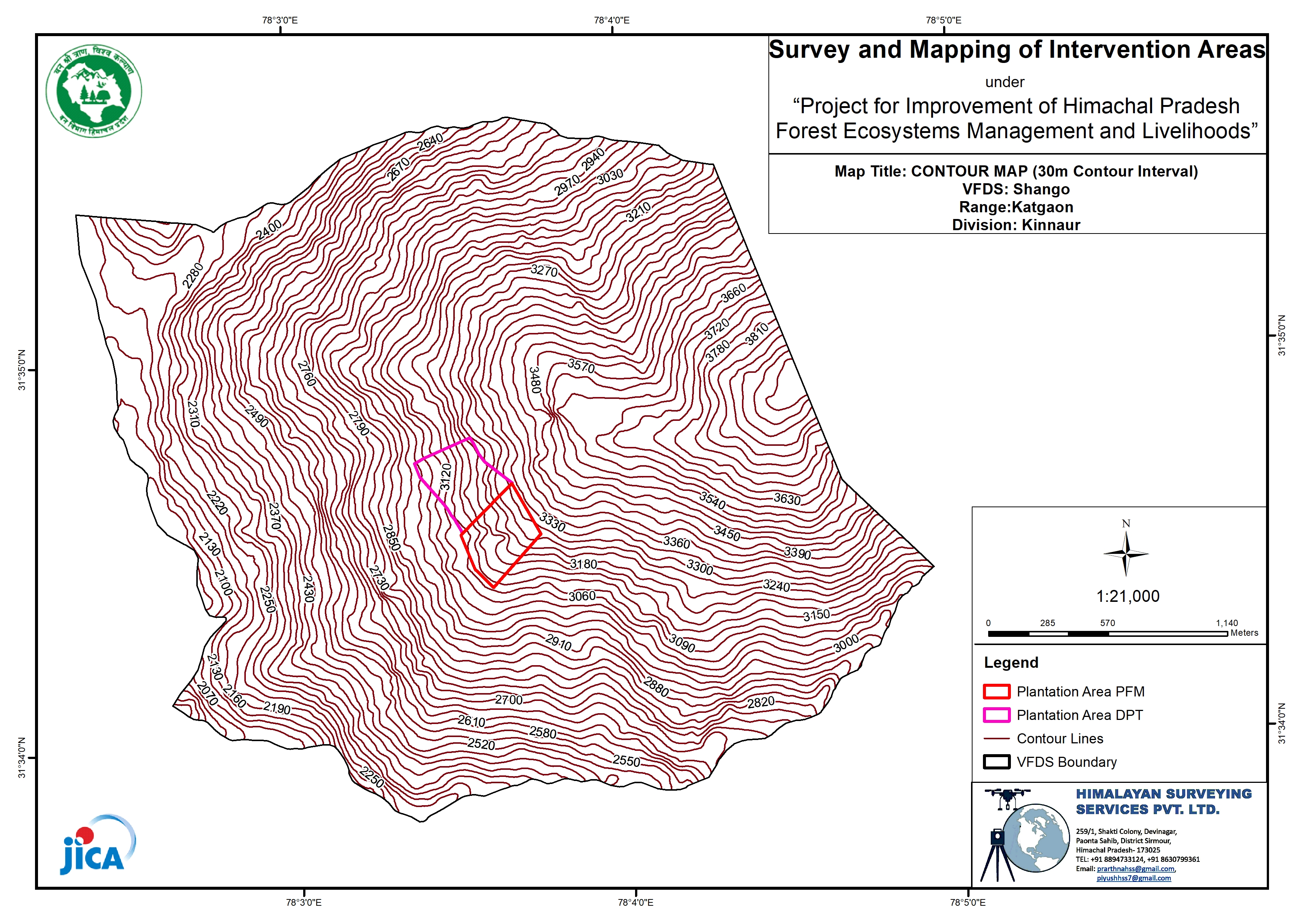Click the drone icon above the globe
Image resolution: width=1307 pixels, height=924 pixels.
[x=1007, y=798]
